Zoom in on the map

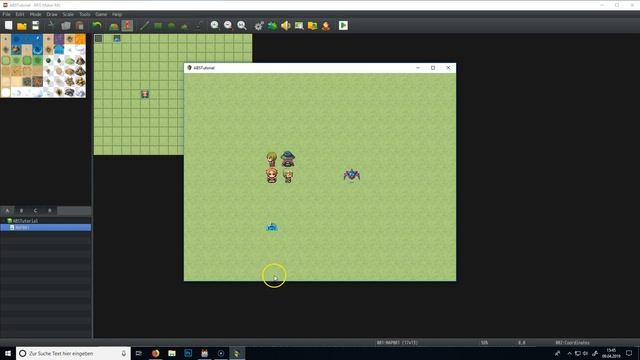(215, 25)
